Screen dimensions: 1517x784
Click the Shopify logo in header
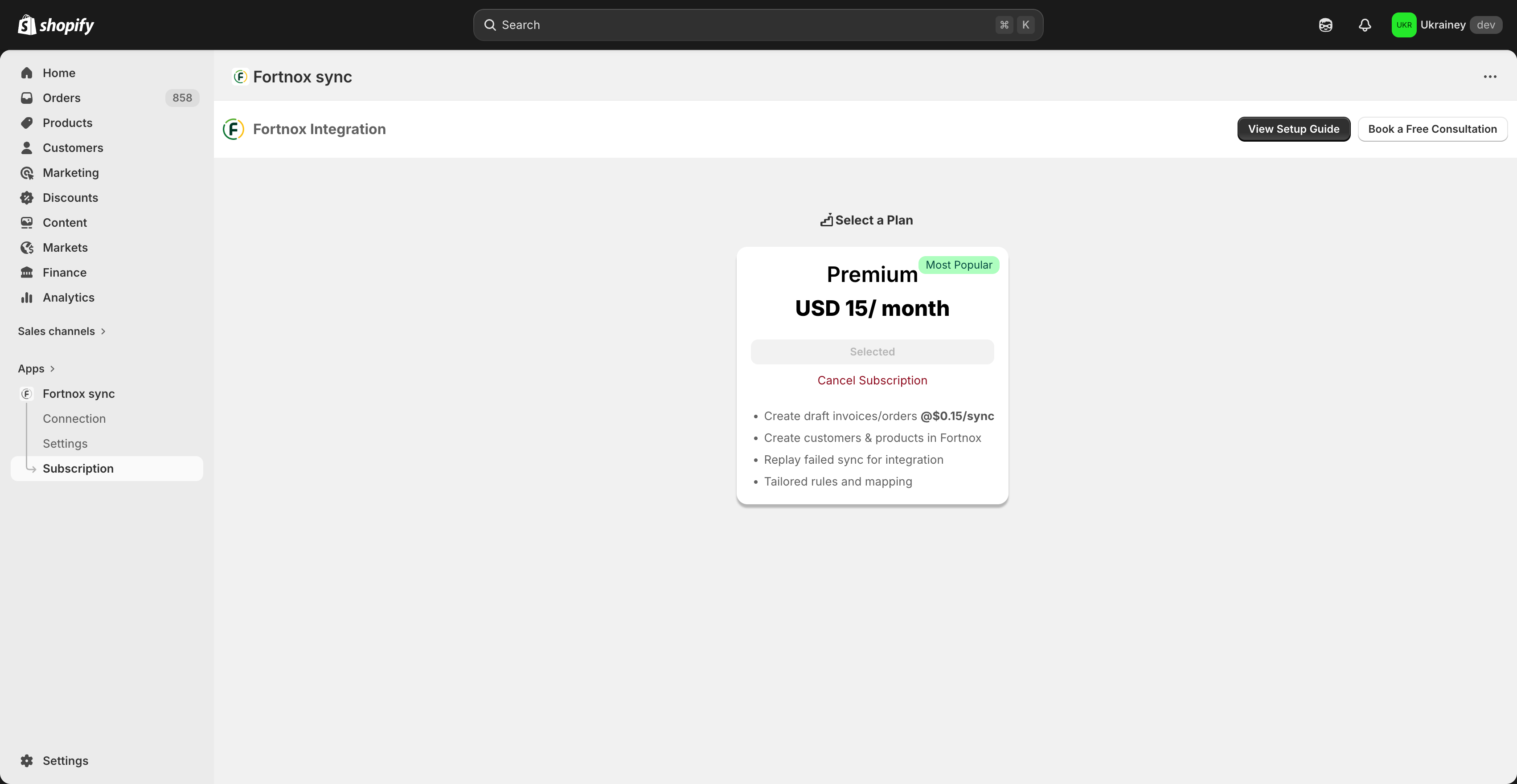[x=56, y=24]
